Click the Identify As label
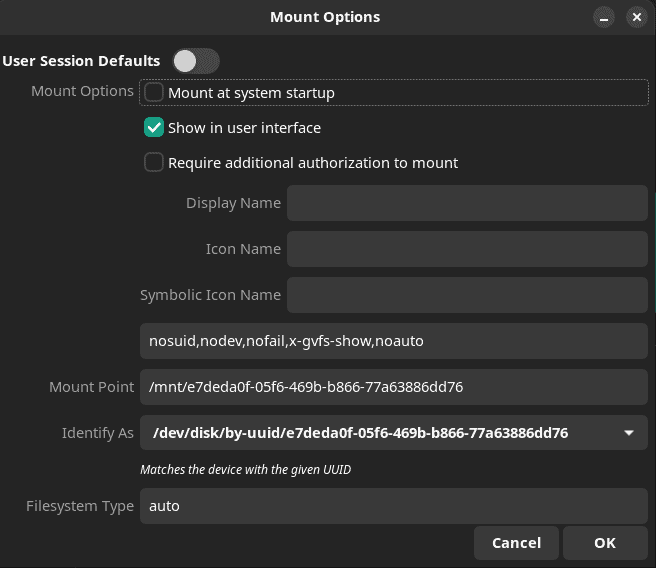This screenshot has height=568, width=656. point(97,433)
